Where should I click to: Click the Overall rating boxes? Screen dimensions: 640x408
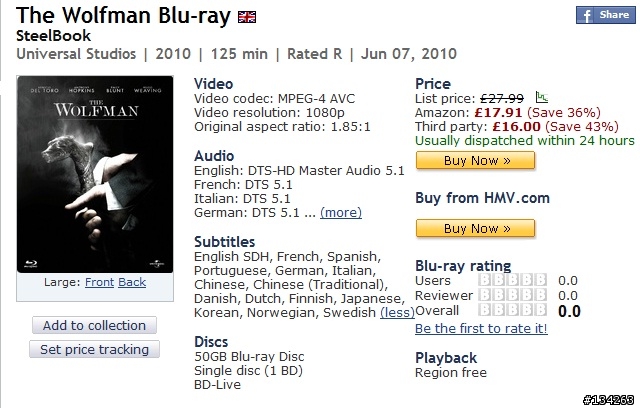point(512,311)
